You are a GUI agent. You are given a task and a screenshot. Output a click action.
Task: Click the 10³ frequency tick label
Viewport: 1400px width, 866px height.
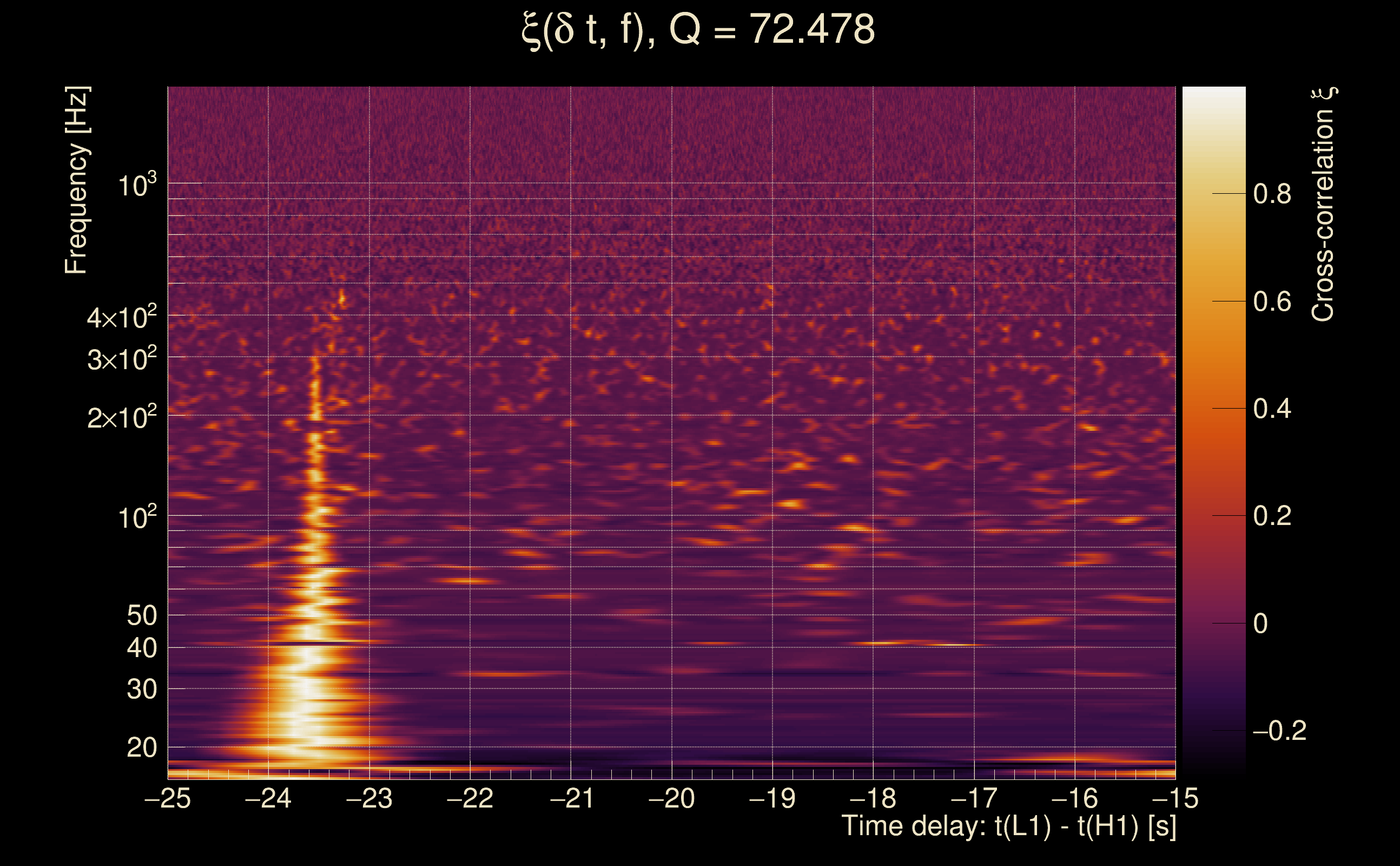[x=136, y=185]
